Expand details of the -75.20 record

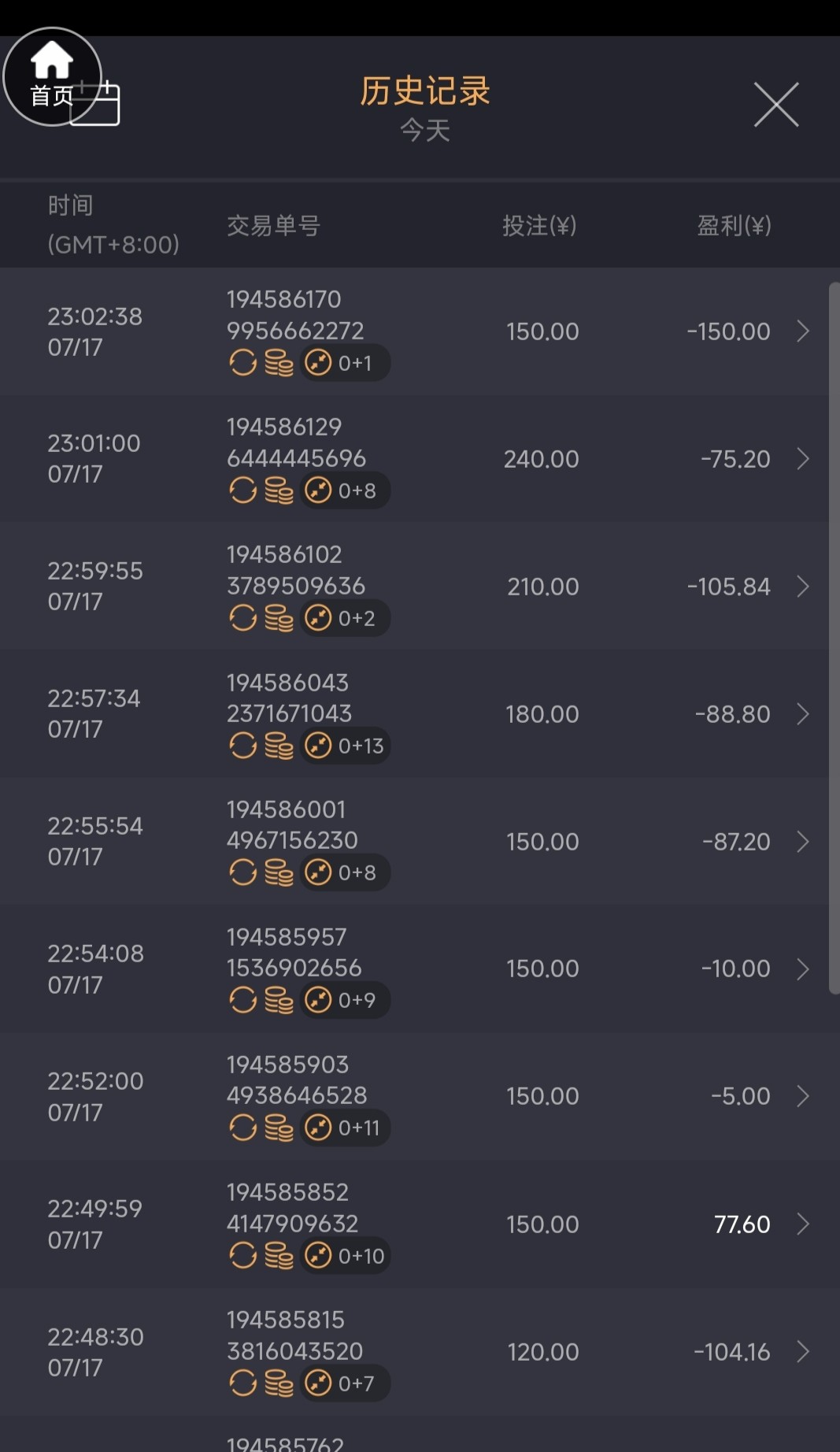point(802,459)
